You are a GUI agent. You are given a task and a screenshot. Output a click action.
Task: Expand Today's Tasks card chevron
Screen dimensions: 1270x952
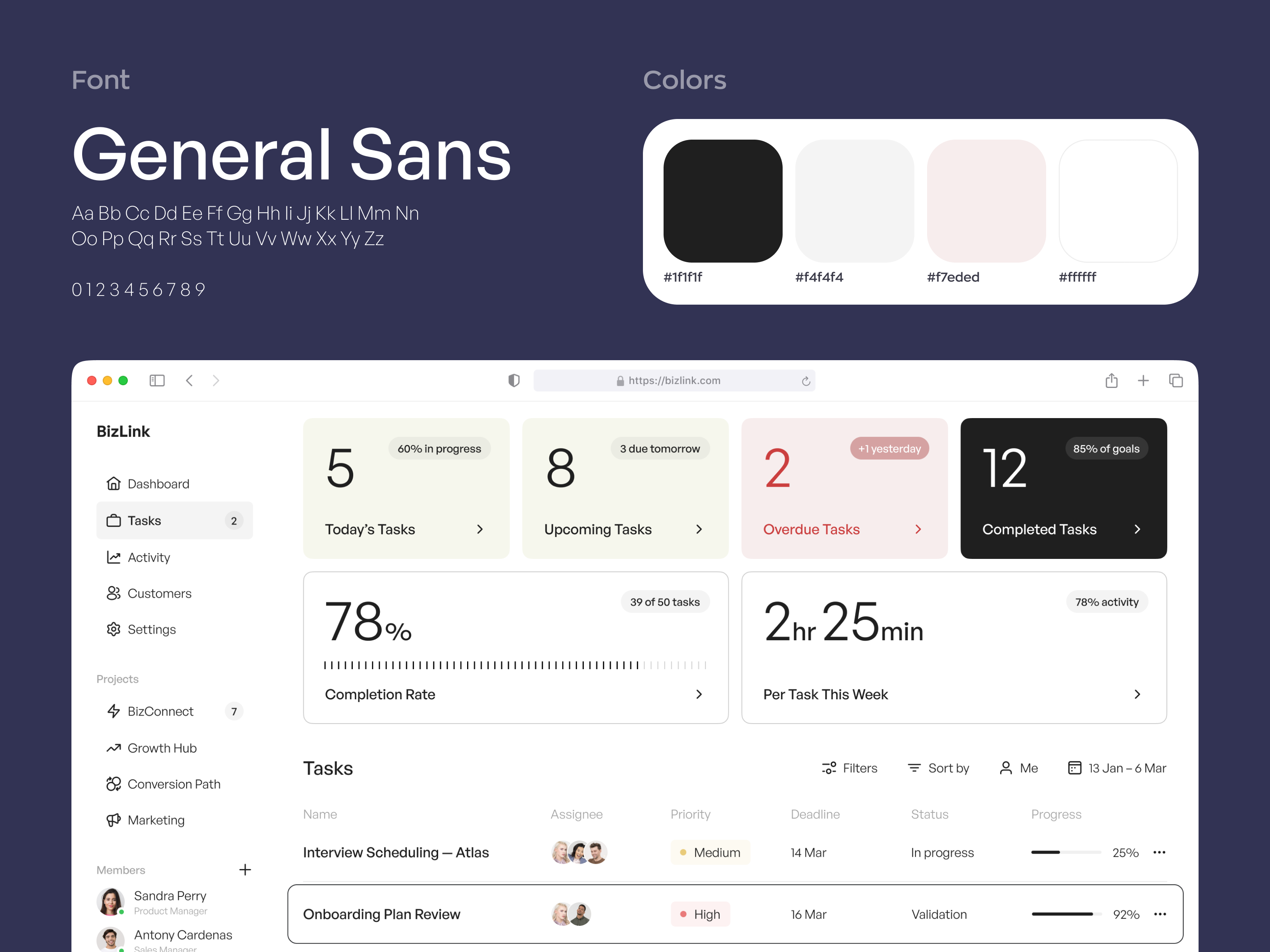(480, 529)
